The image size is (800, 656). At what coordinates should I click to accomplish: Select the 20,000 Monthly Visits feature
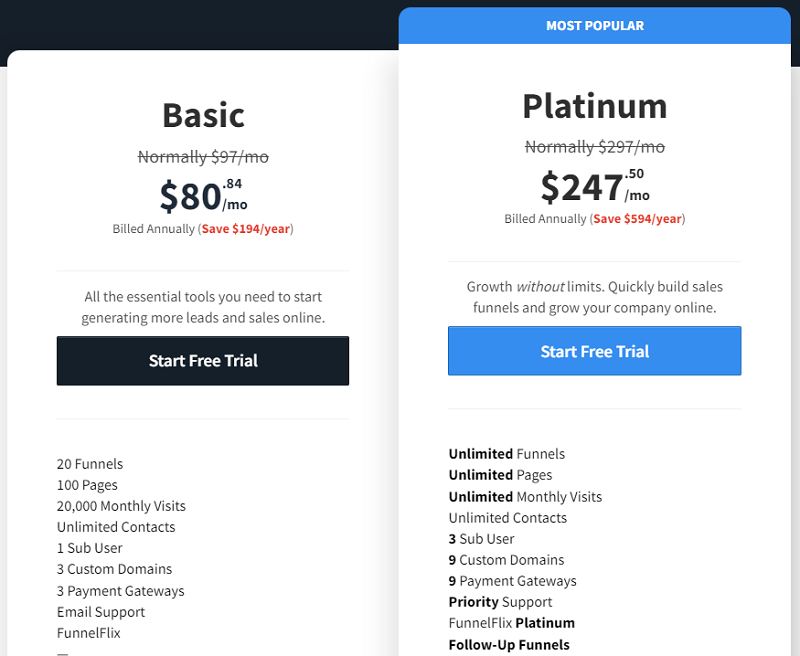pyautogui.click(x=121, y=506)
